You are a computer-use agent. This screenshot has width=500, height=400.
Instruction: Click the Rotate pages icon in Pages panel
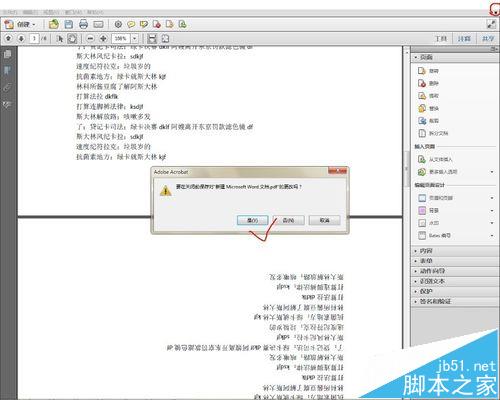pyautogui.click(x=422, y=71)
